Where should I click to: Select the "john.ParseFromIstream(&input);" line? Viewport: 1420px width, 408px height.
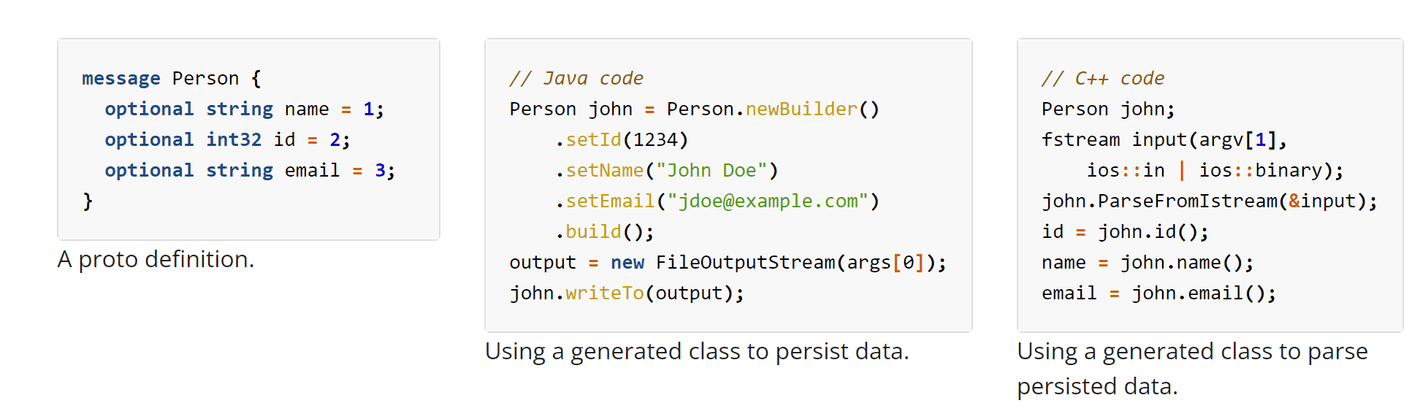[1209, 201]
